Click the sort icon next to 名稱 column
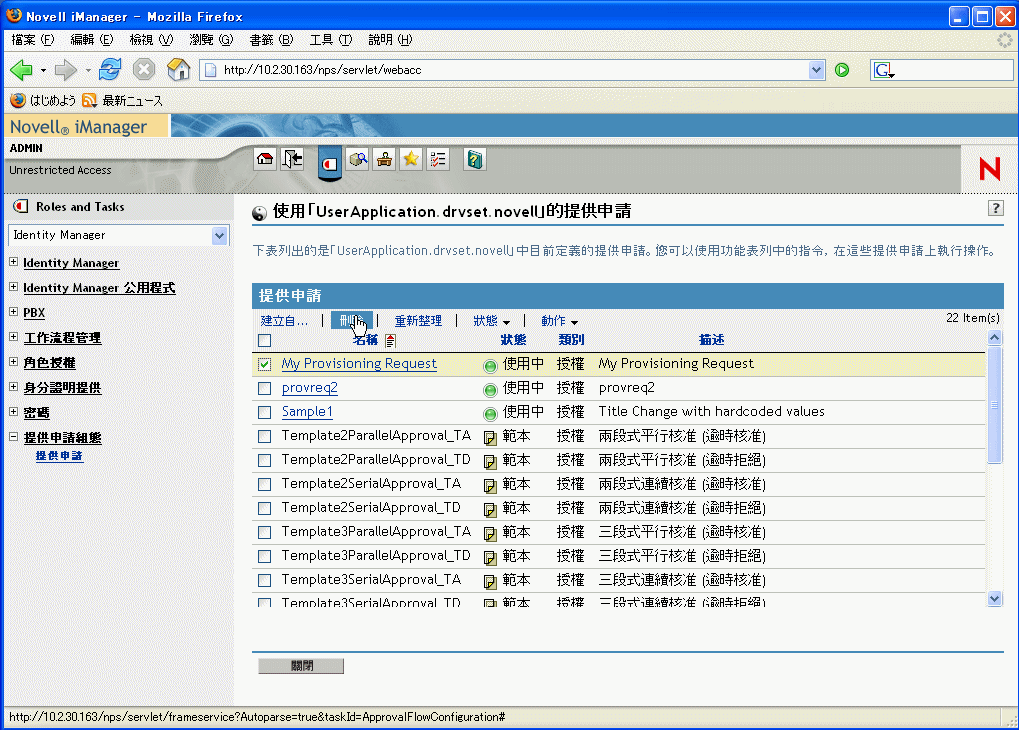Image resolution: width=1019 pixels, height=730 pixels. point(390,340)
